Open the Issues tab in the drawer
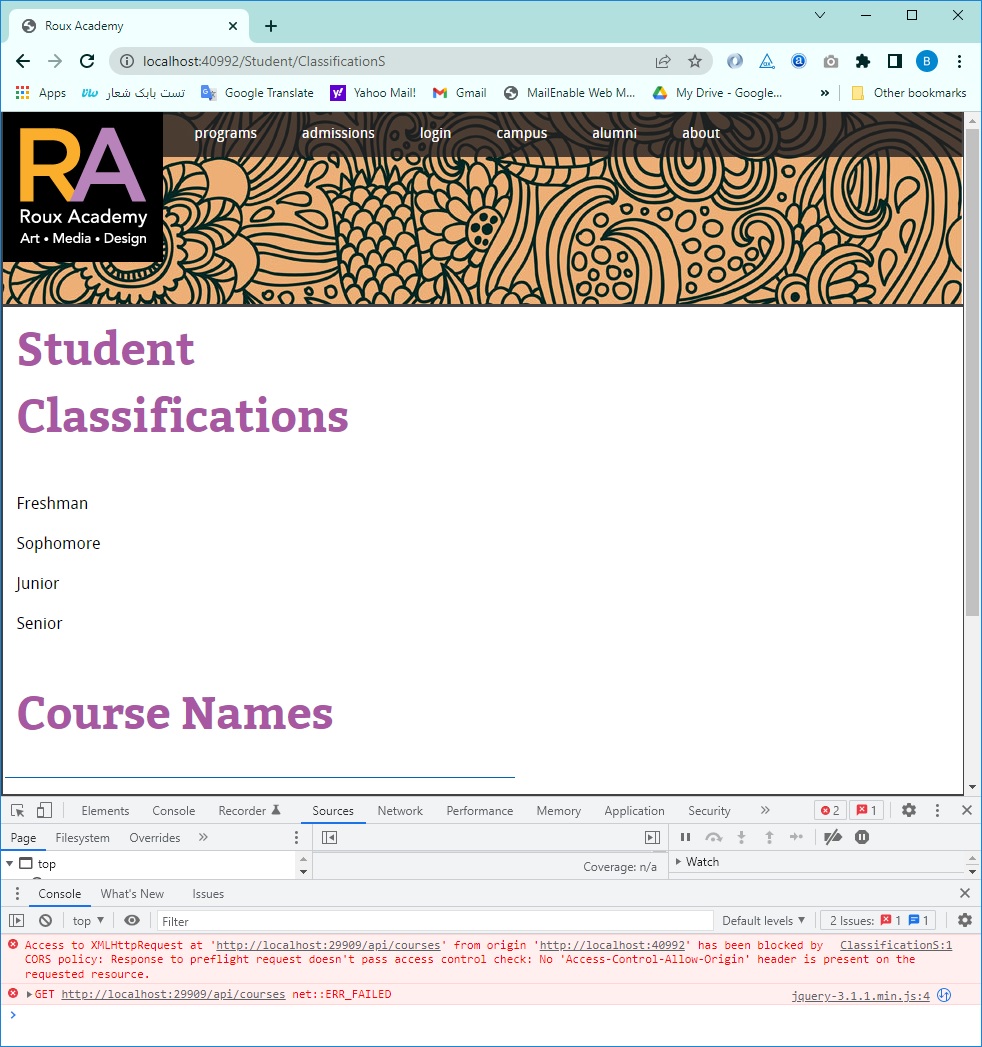 pyautogui.click(x=208, y=893)
